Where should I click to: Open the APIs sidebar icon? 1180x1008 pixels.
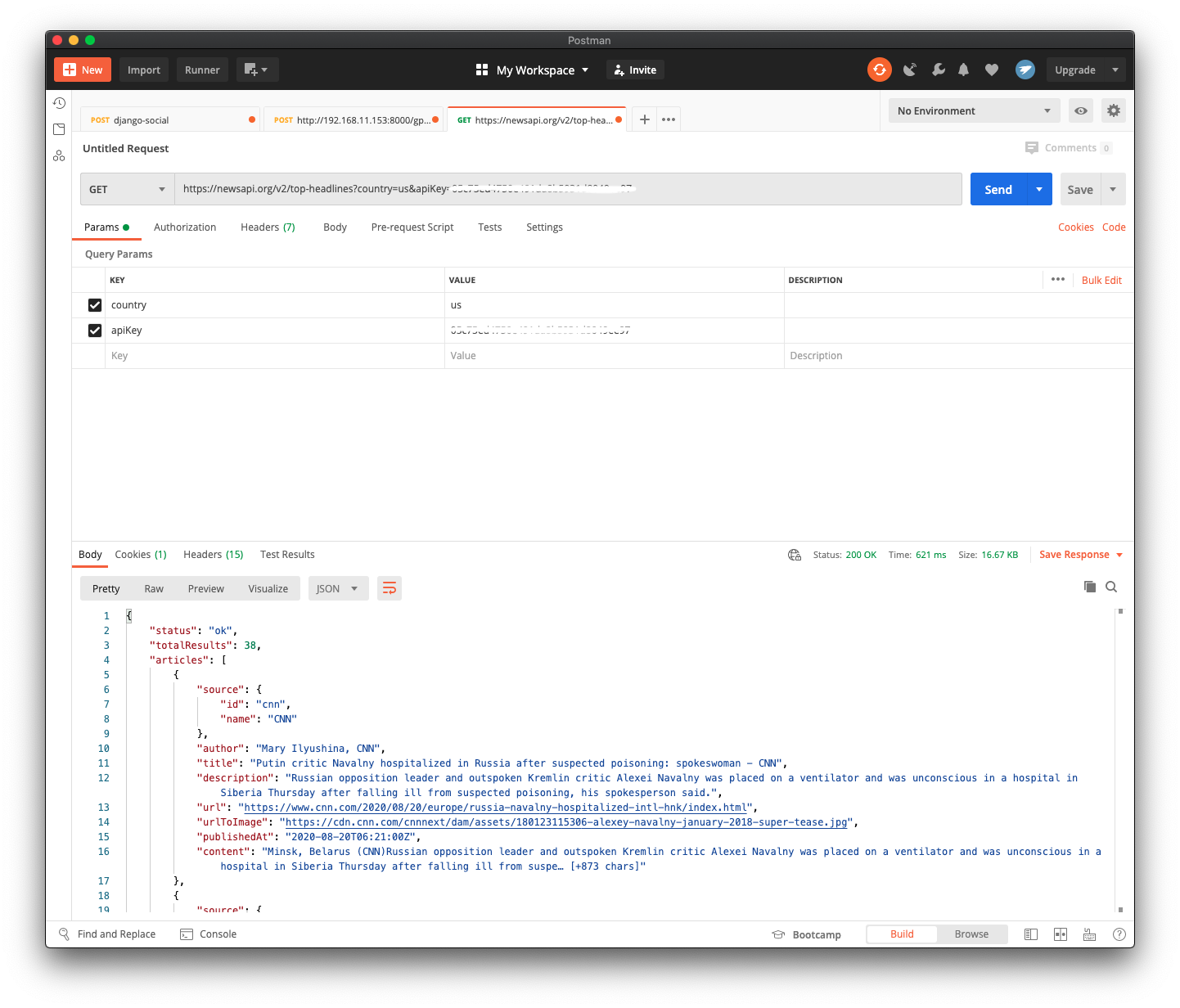(59, 155)
